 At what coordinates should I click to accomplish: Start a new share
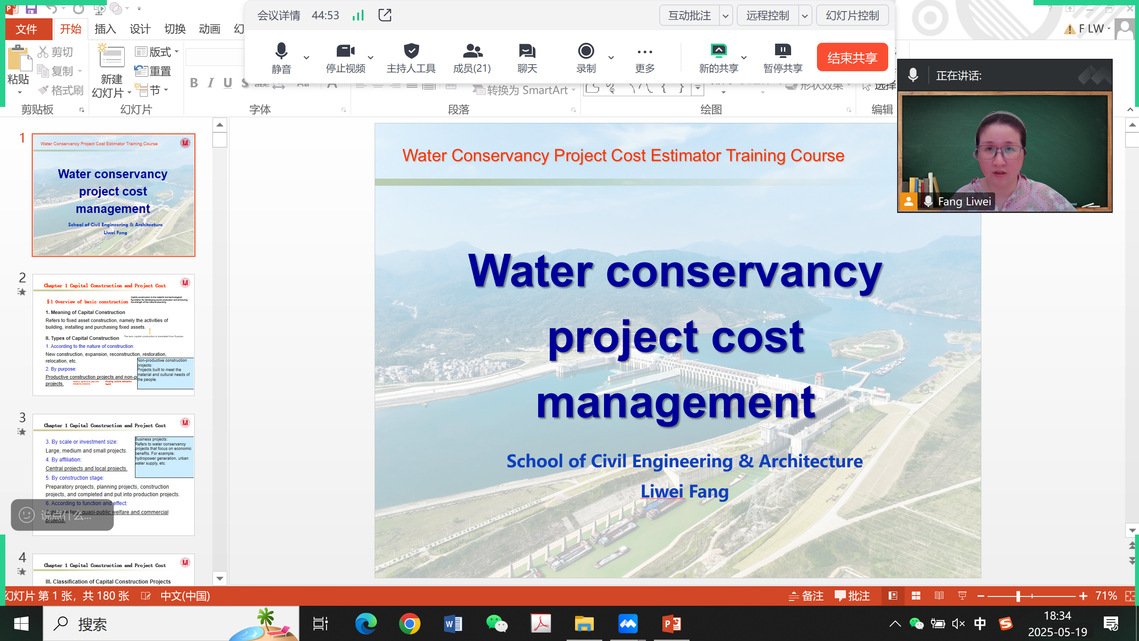tap(718, 58)
